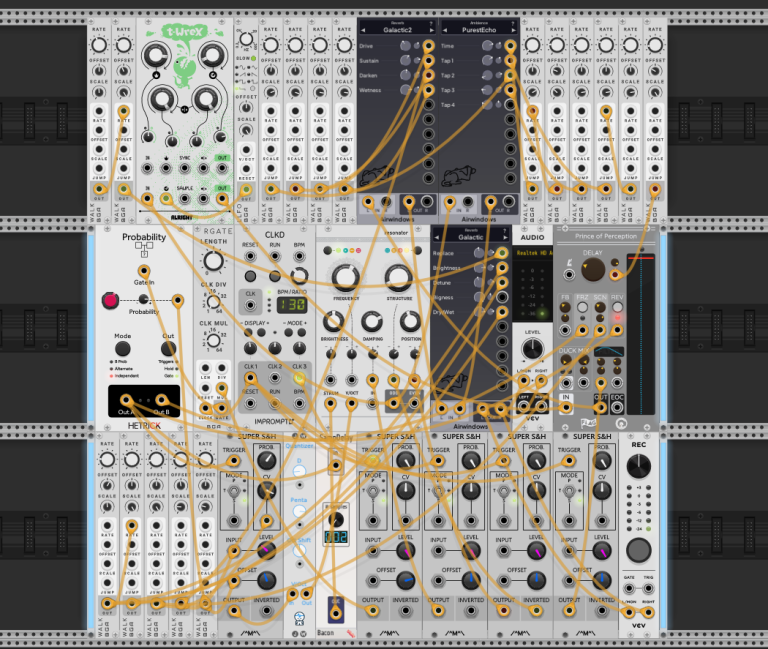This screenshot has width=768, height=649.
Task: Open the Galactic2 help question mark
Action: (431, 23)
